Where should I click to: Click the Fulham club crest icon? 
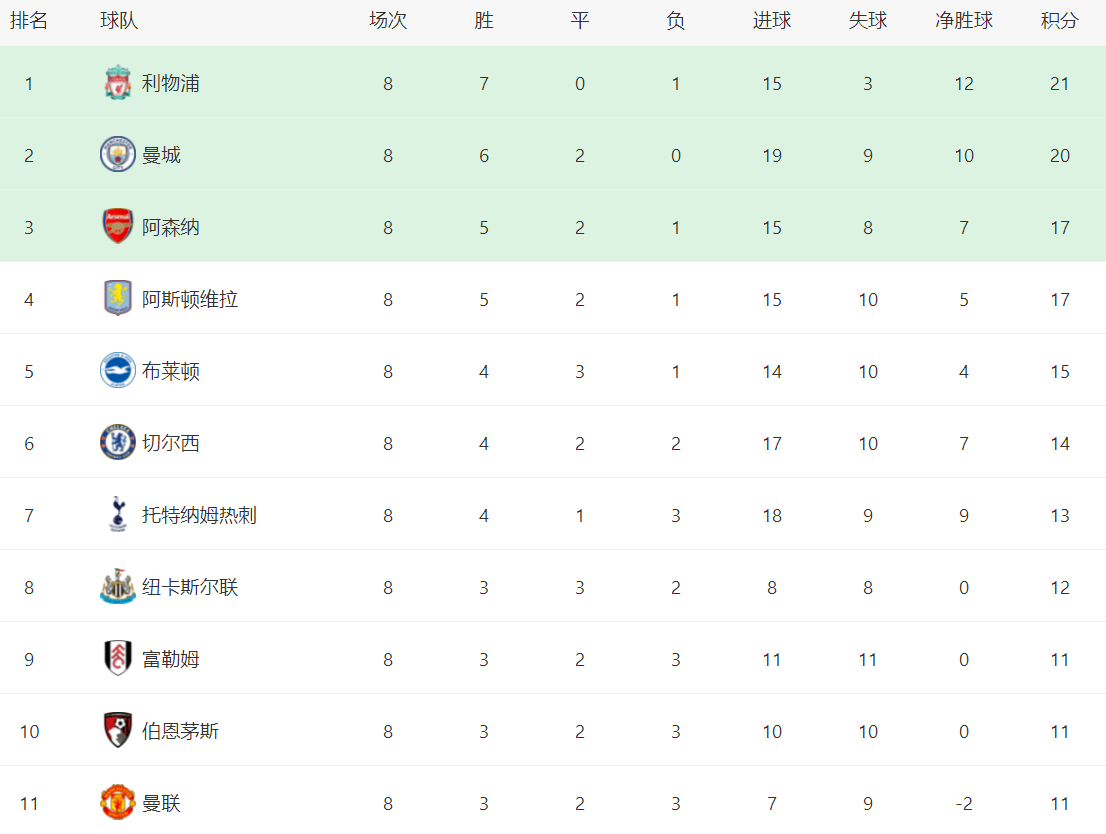(118, 660)
